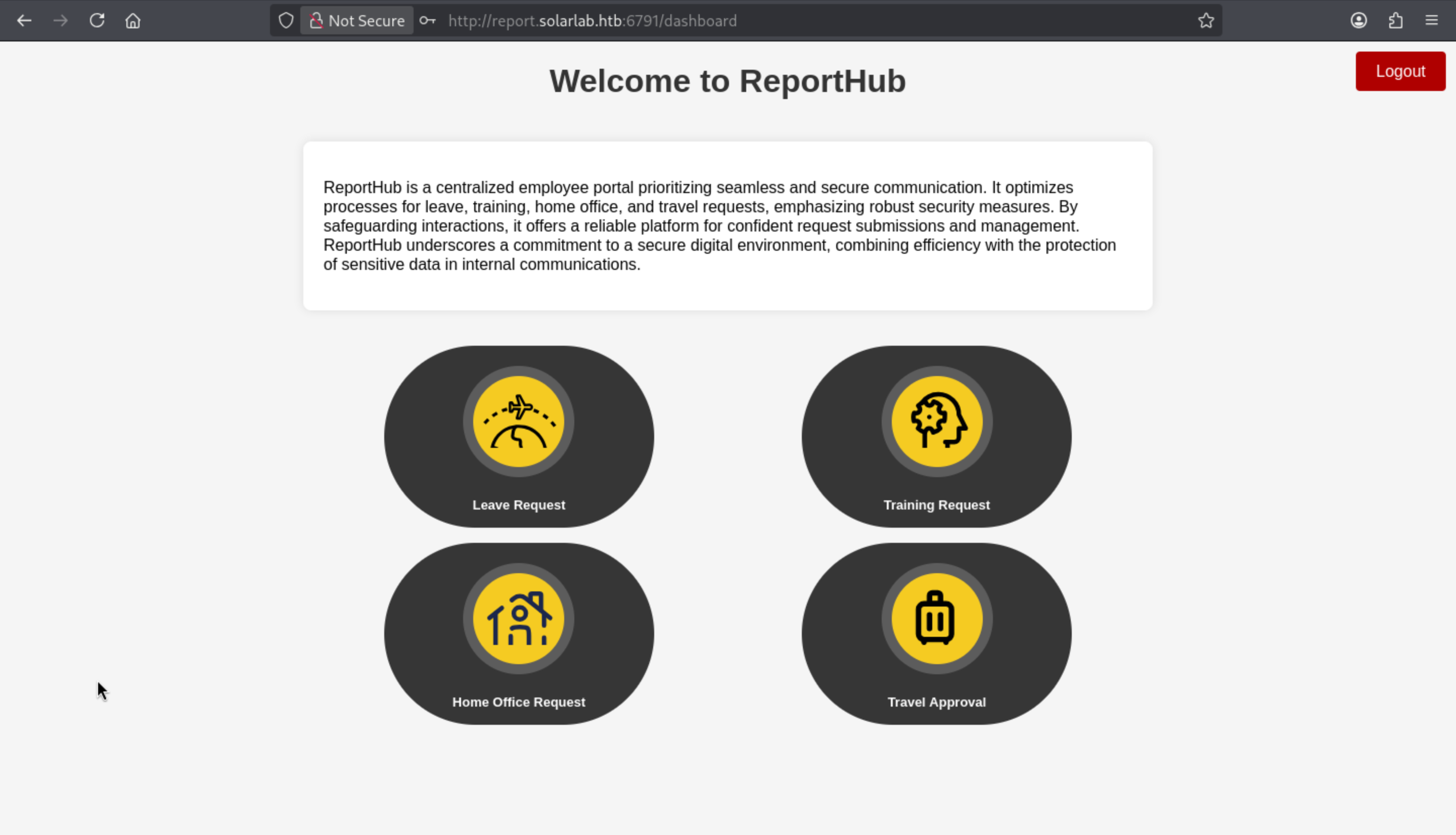
Task: Open the Leave Request text label
Action: coord(518,504)
